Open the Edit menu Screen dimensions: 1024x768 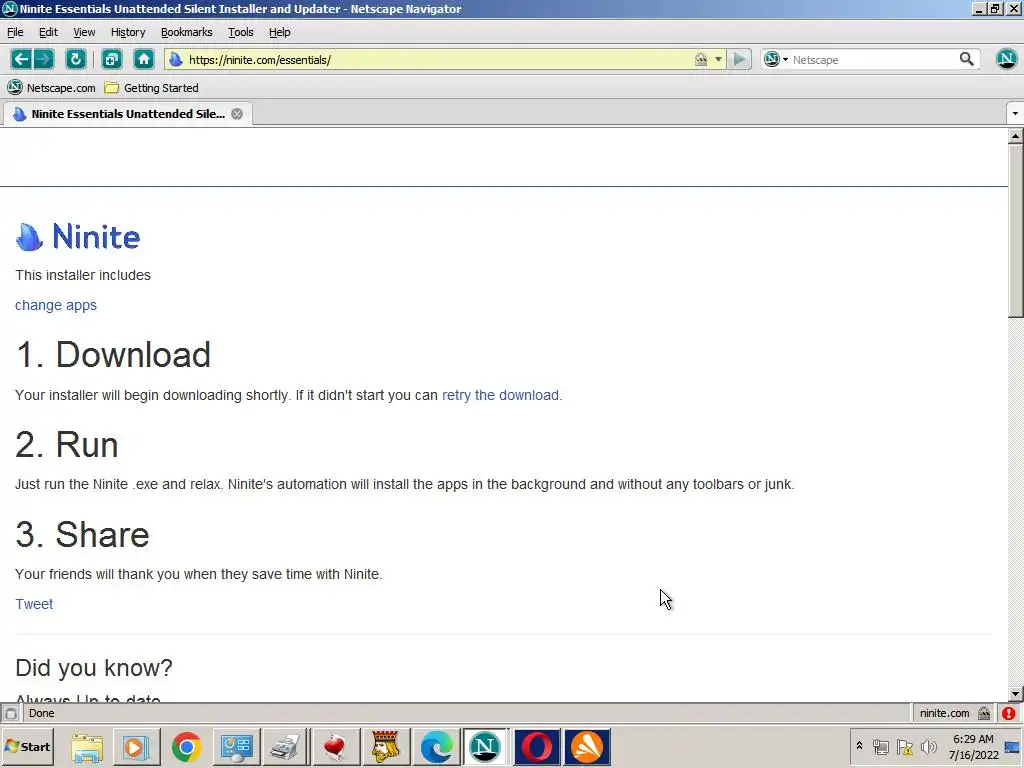(48, 32)
